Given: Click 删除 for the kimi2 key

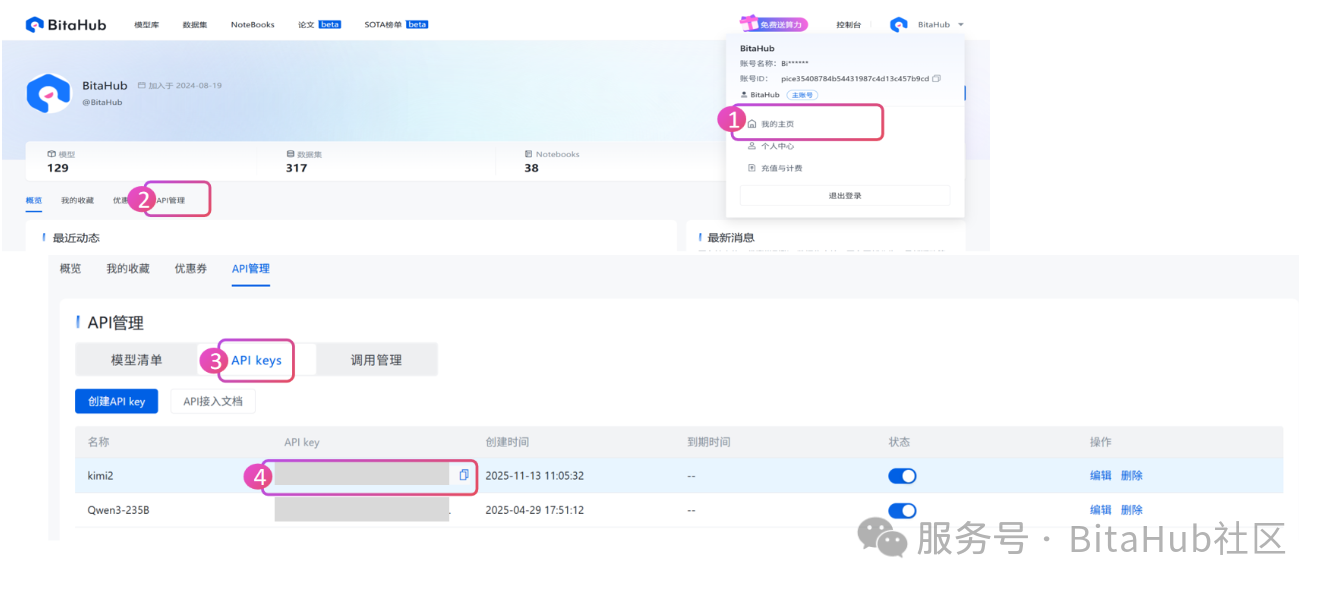Looking at the screenshot, I should [x=1132, y=476].
